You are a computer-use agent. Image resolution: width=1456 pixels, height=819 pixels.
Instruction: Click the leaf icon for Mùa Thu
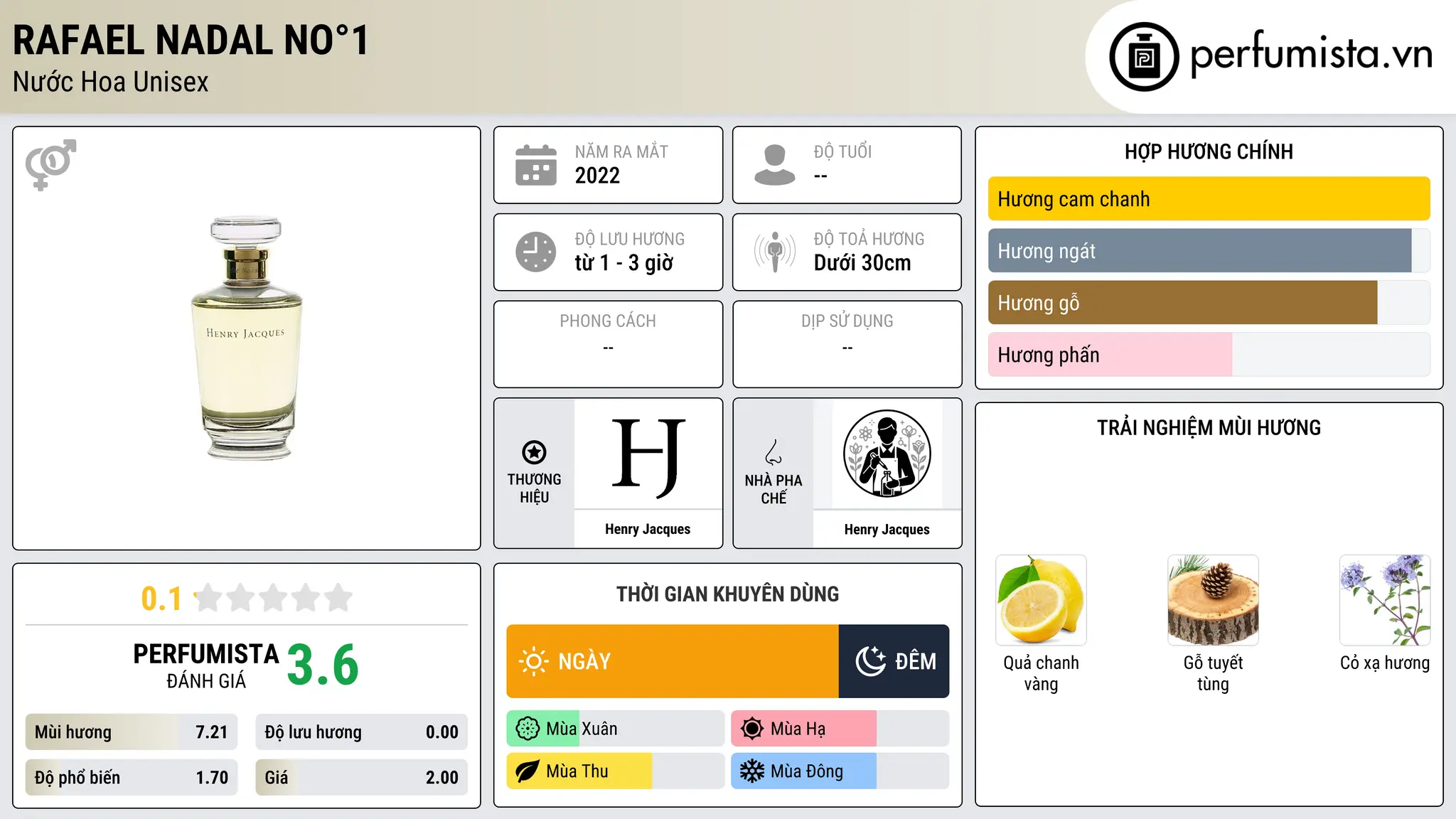click(528, 771)
